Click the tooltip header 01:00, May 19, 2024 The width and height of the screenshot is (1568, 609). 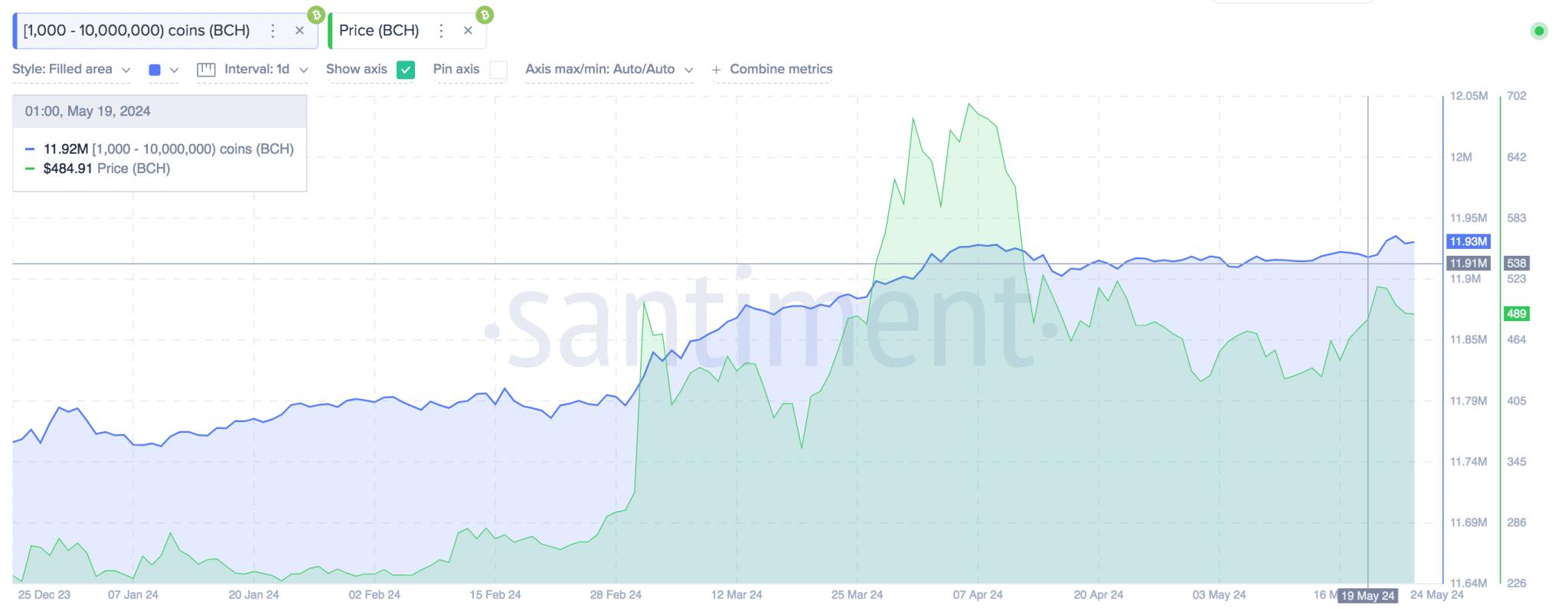87,111
